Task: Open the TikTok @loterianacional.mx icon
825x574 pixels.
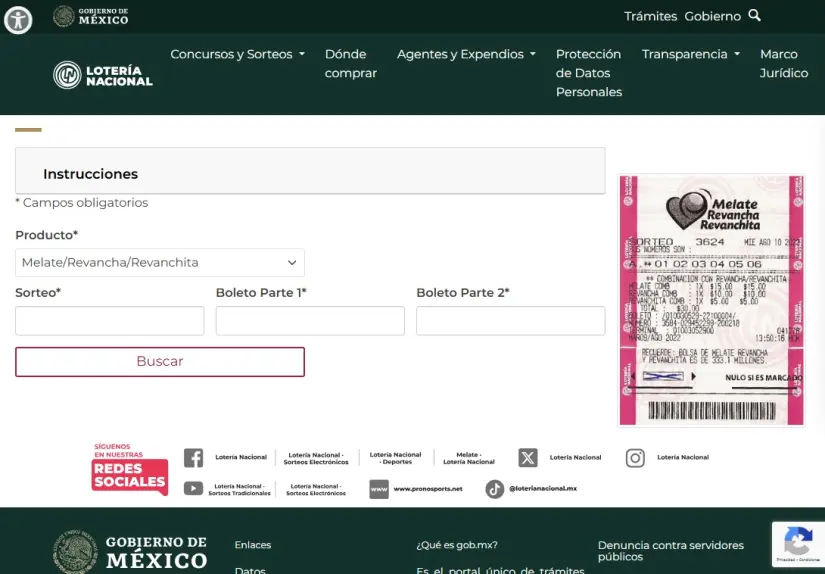Action: click(x=495, y=489)
